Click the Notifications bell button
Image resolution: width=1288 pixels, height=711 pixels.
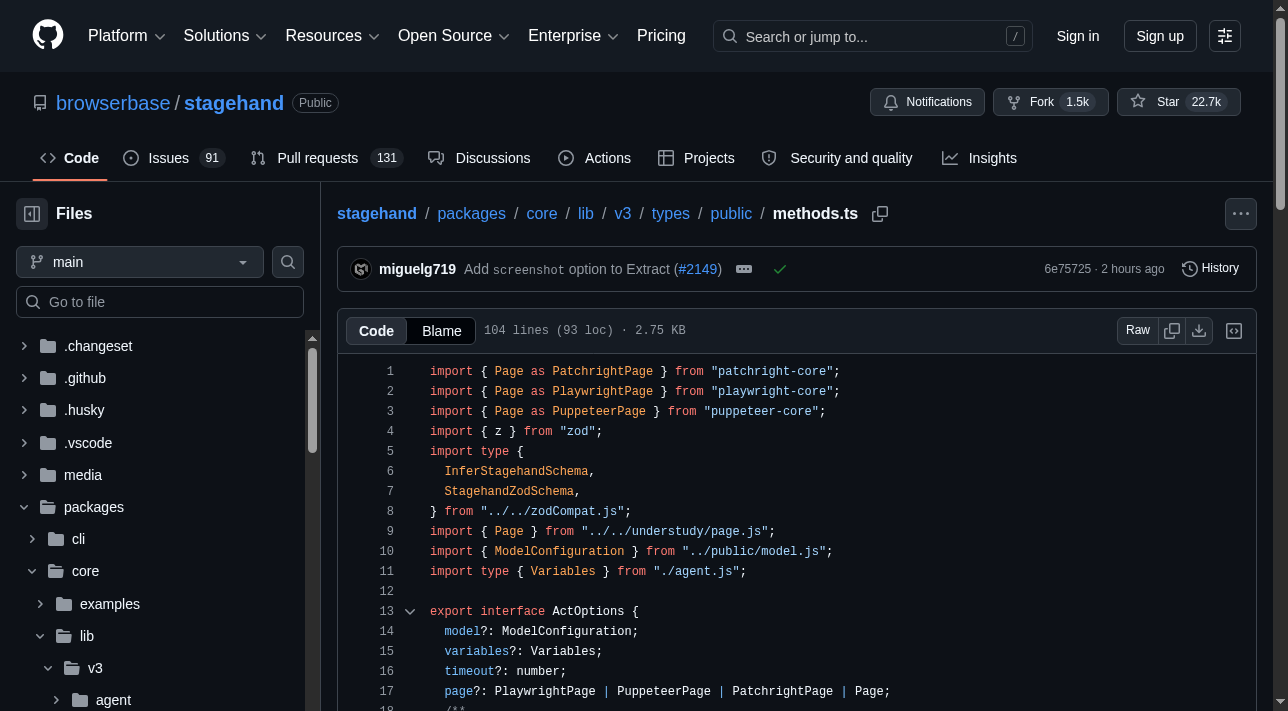(x=927, y=102)
